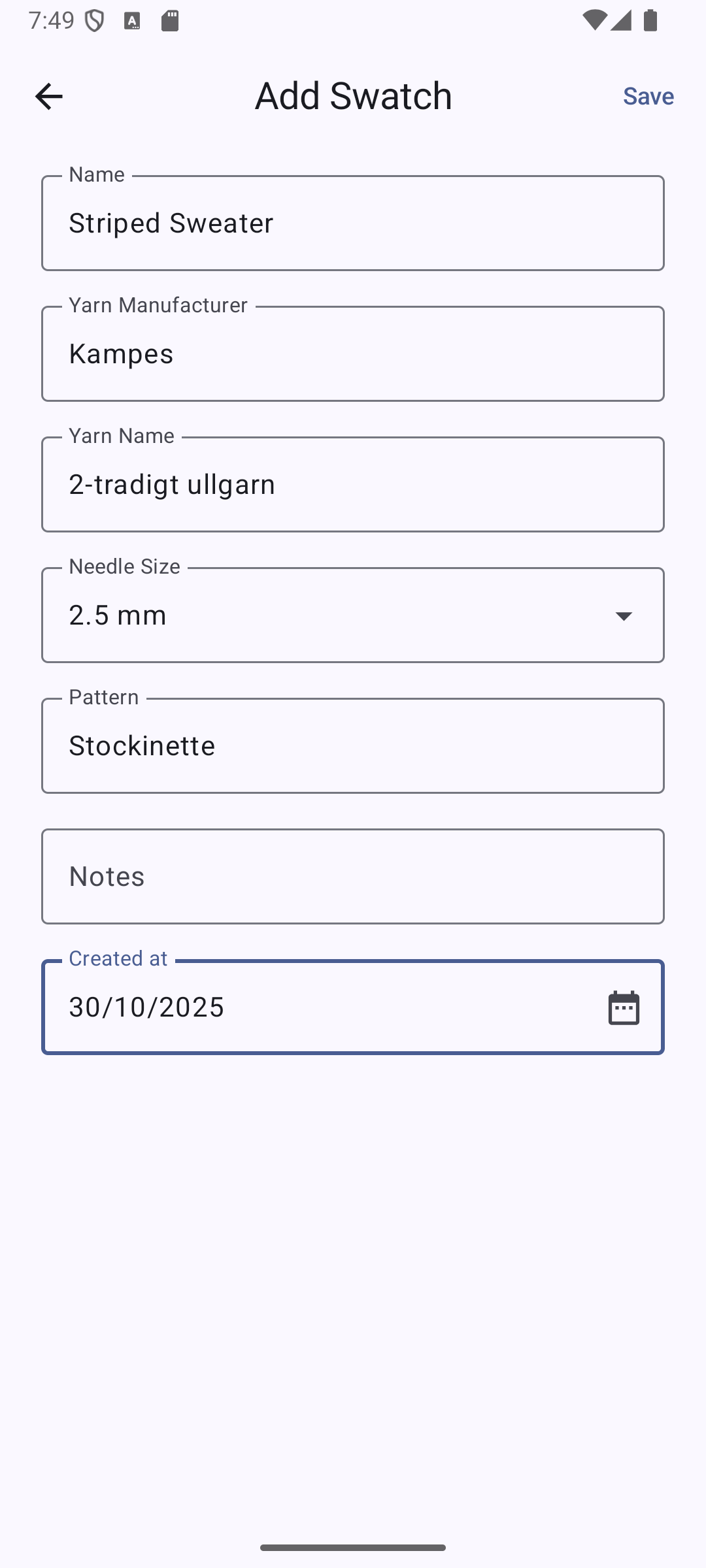Open the Needle Size selector showing 2.5 mm
This screenshot has height=1568, width=706.
point(353,615)
